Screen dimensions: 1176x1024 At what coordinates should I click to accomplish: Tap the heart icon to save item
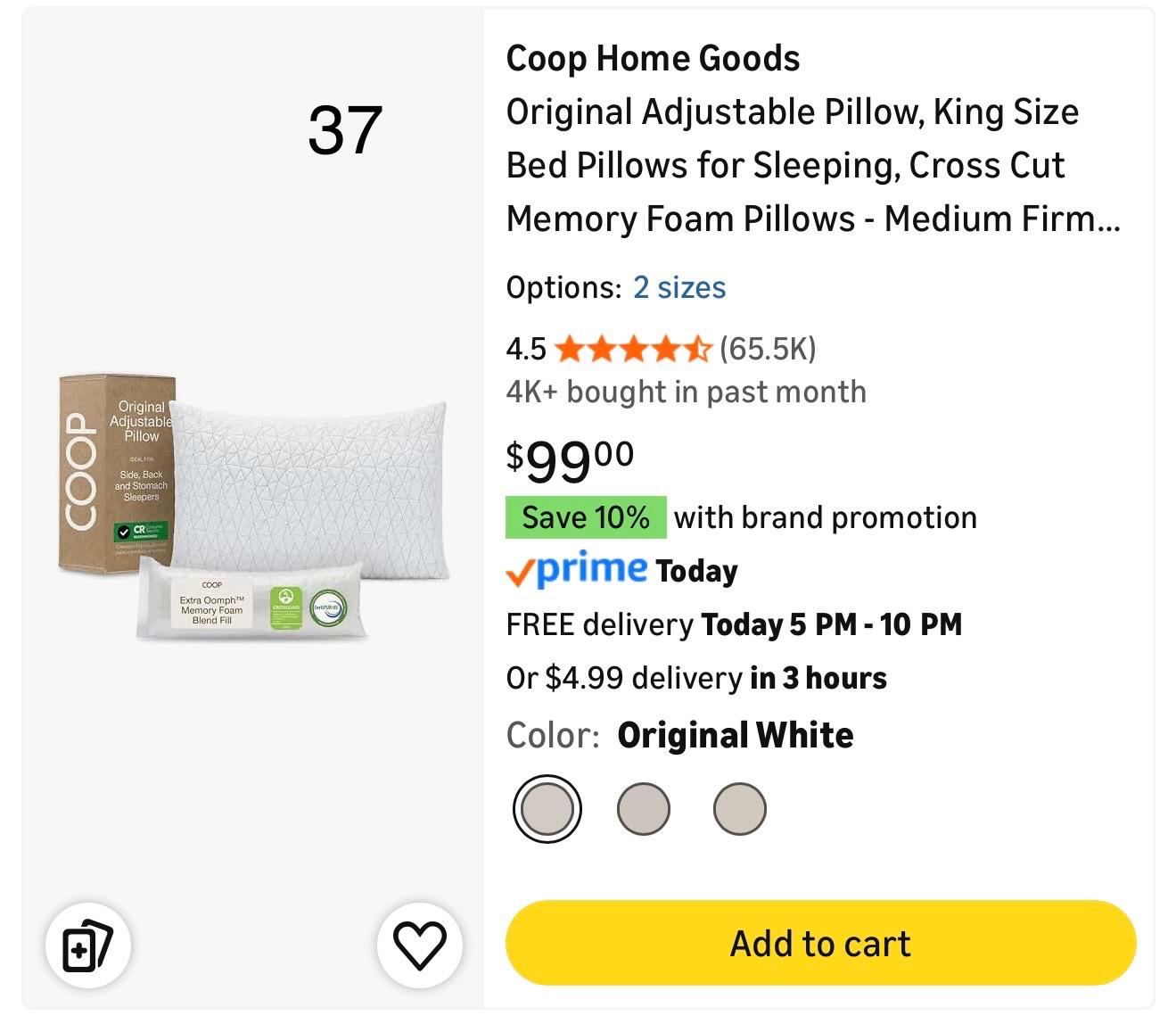(420, 946)
